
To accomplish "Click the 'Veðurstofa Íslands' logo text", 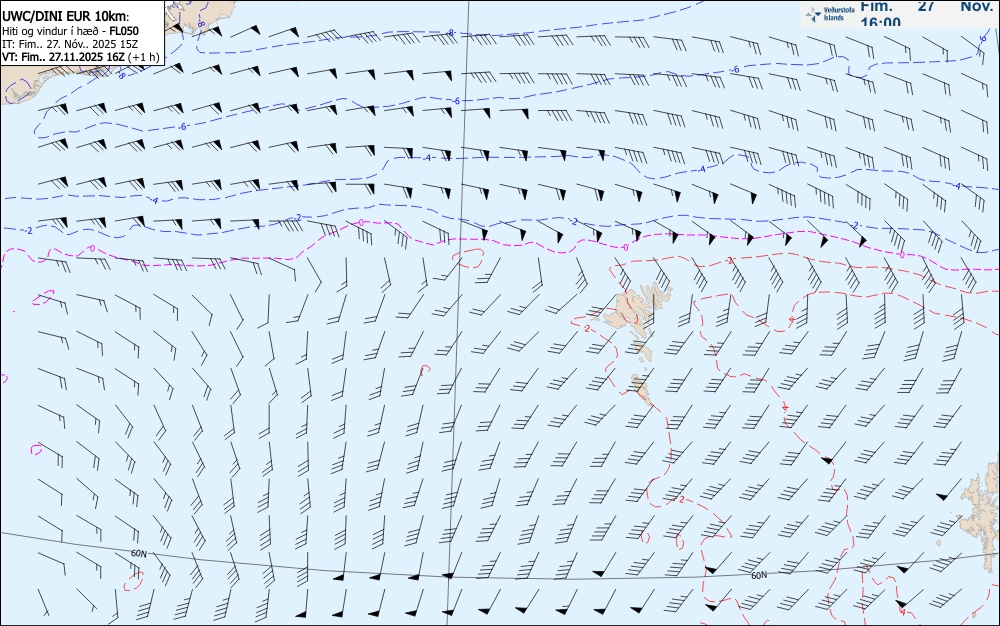I will (x=839, y=14).
